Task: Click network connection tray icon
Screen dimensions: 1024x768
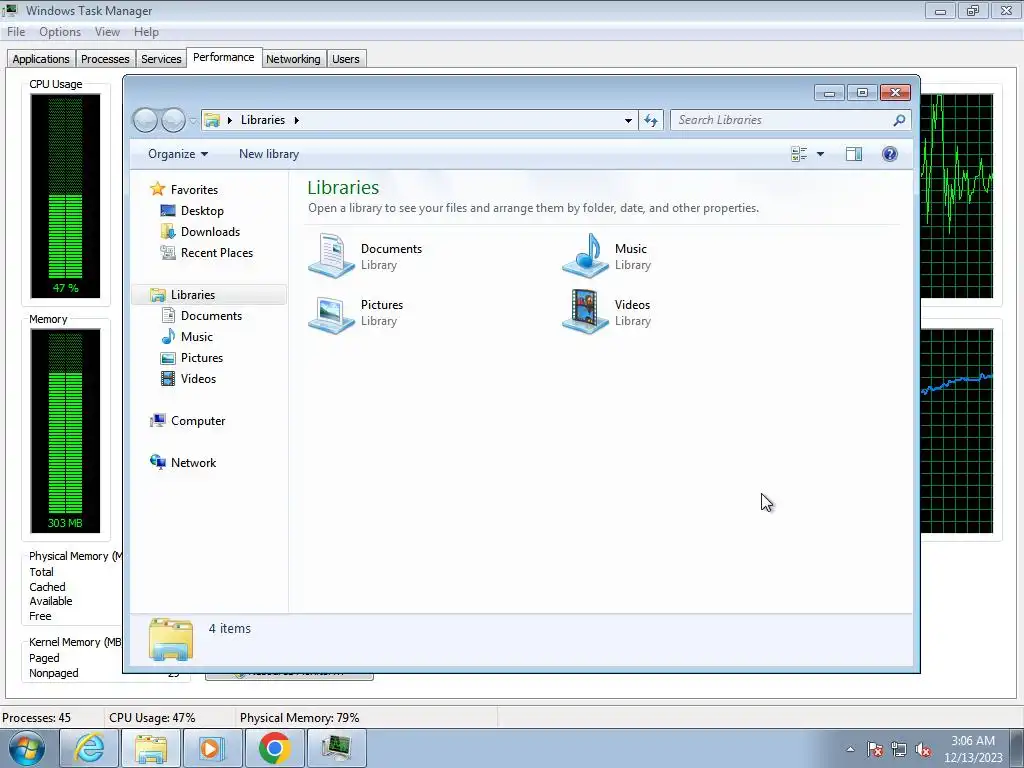Action: click(x=899, y=749)
